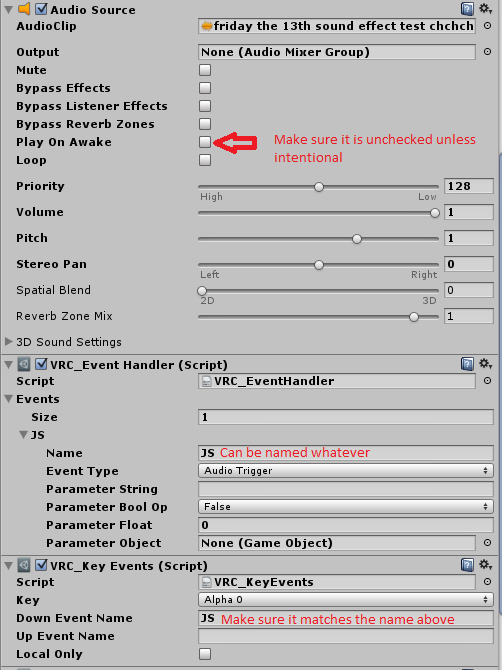Click the Priority value field
The height and width of the screenshot is (670, 502).
click(469, 186)
